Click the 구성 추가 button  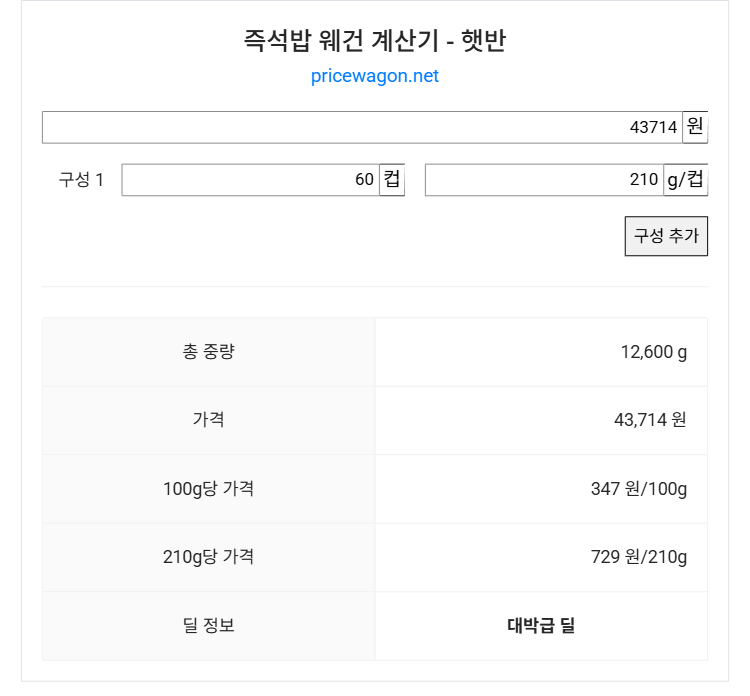pos(666,236)
